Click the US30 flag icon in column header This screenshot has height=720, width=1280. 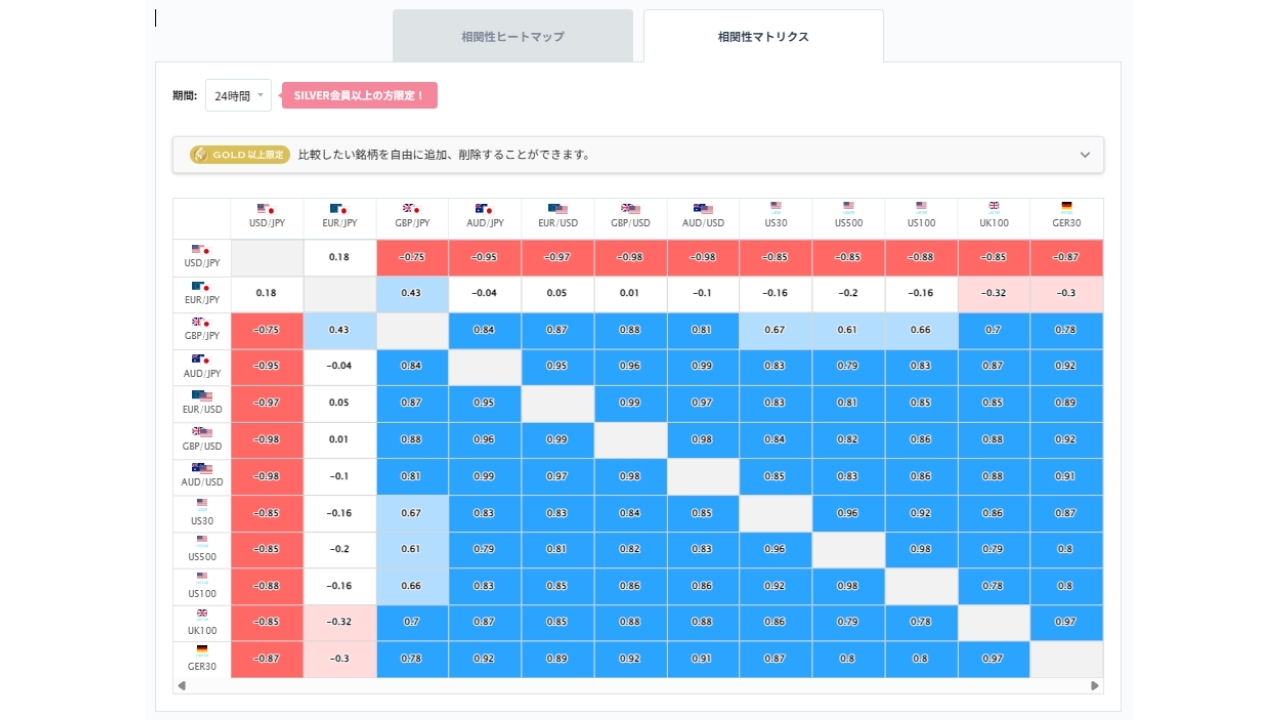[x=776, y=207]
